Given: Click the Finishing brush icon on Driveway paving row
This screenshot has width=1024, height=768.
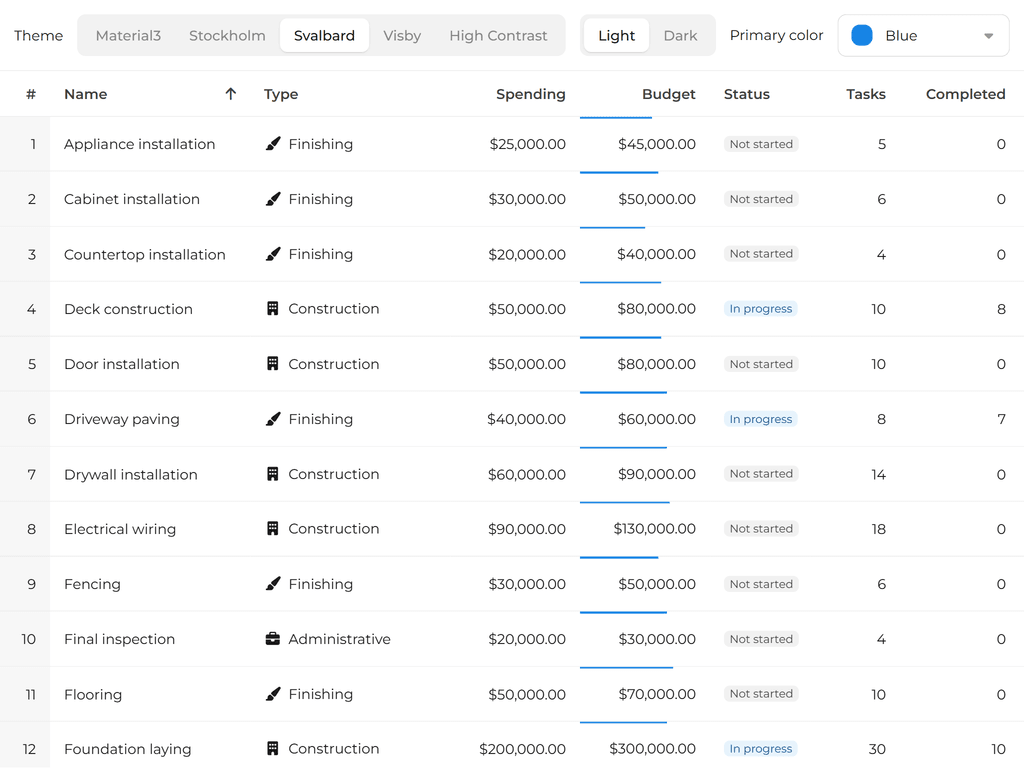Looking at the screenshot, I should (273, 418).
